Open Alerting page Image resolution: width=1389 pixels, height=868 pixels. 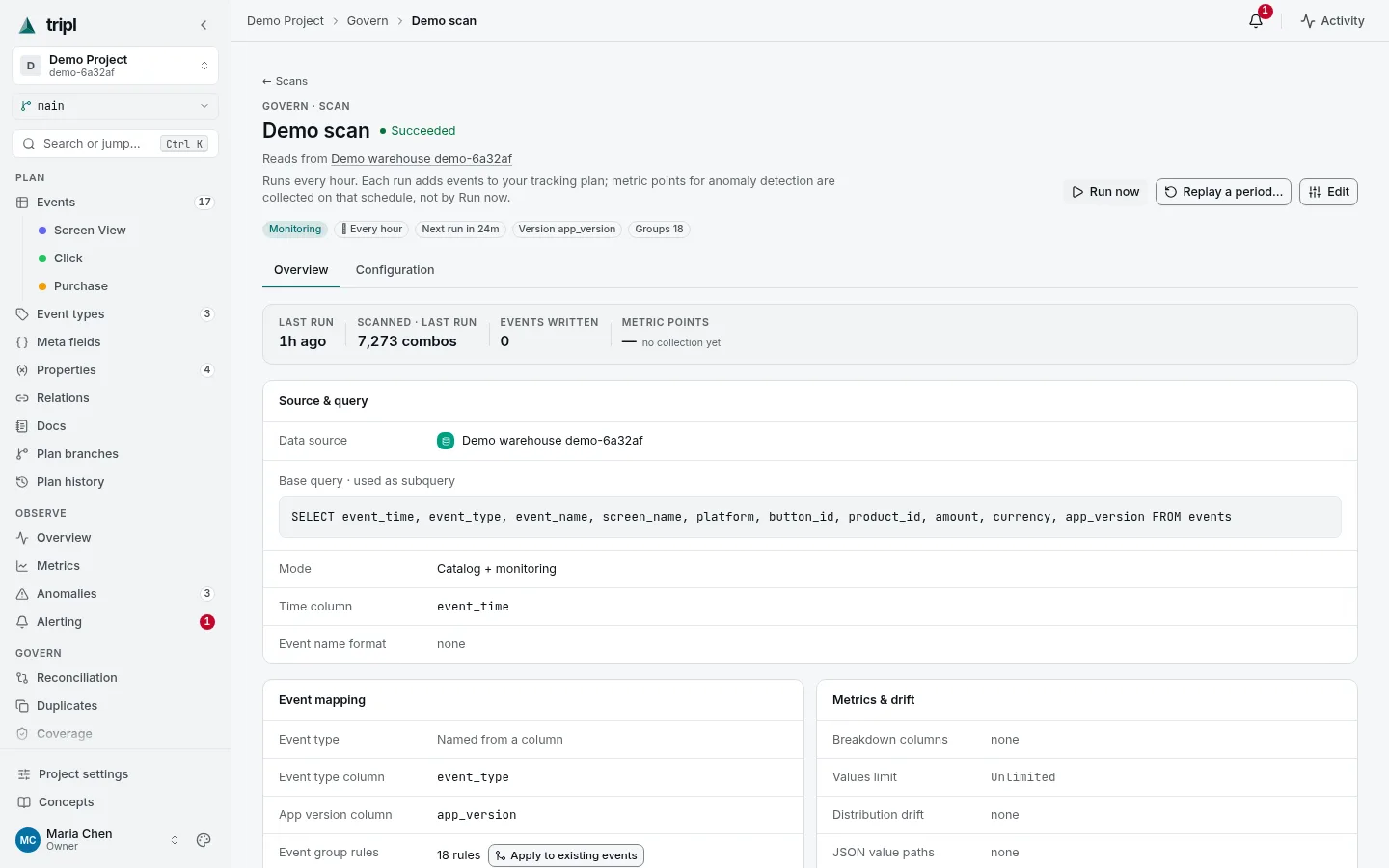point(115,622)
